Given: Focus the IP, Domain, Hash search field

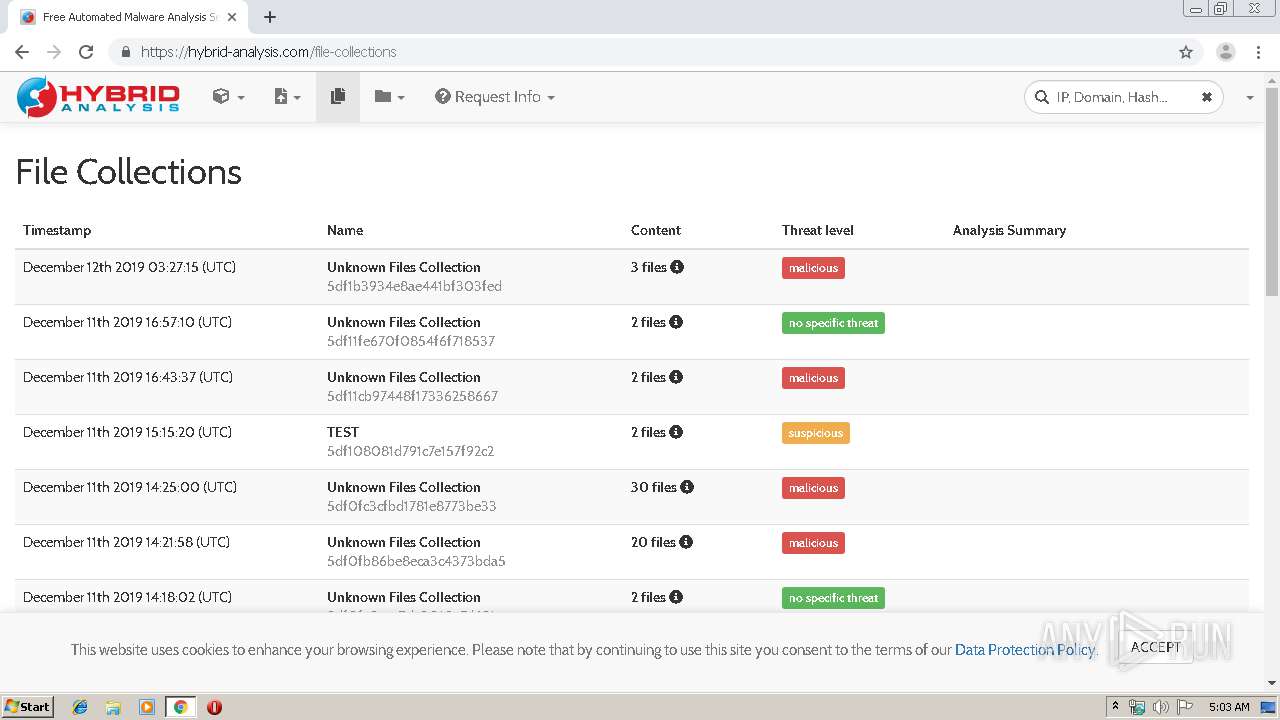Looking at the screenshot, I should point(1112,97).
